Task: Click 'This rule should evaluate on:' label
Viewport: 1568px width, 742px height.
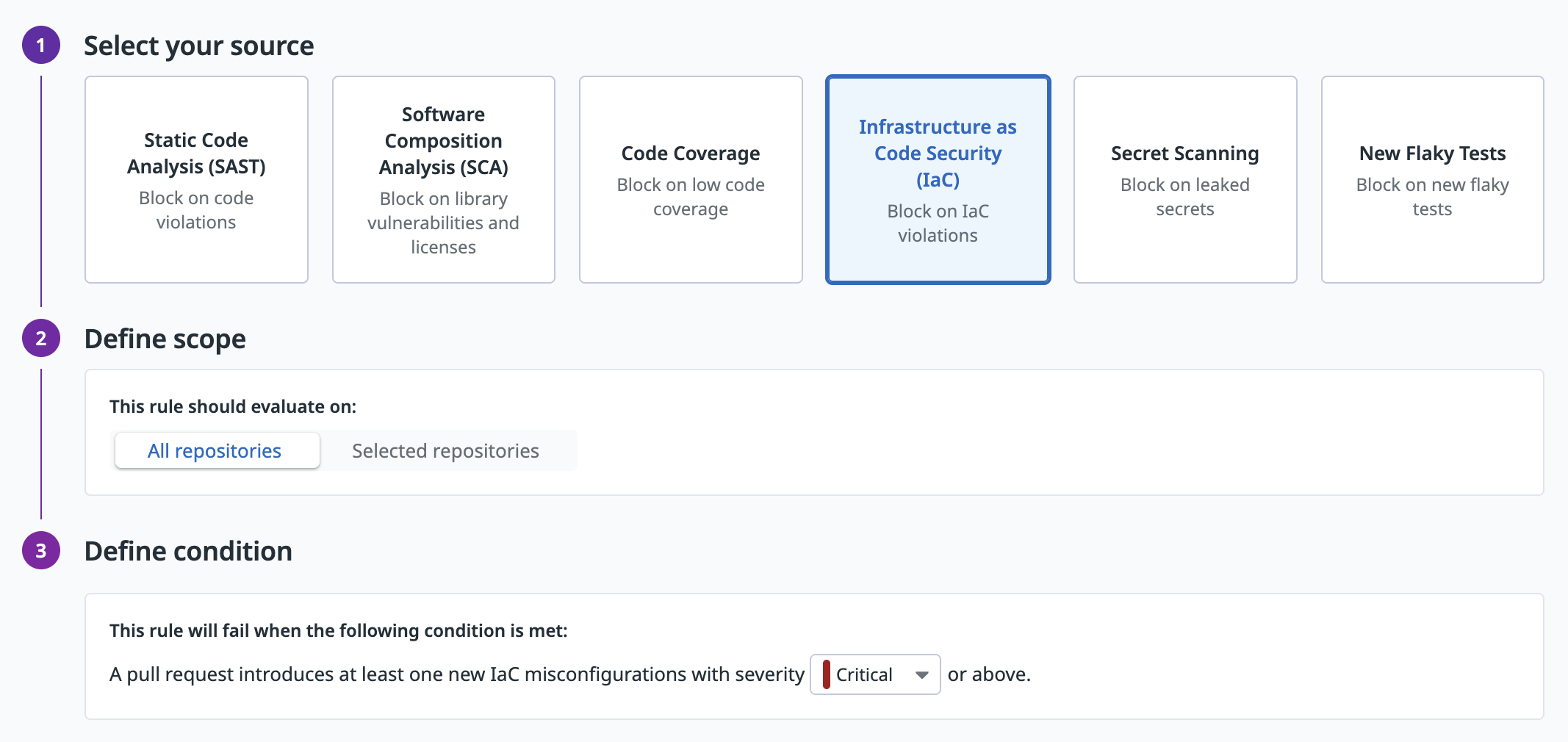Action: 232,407
